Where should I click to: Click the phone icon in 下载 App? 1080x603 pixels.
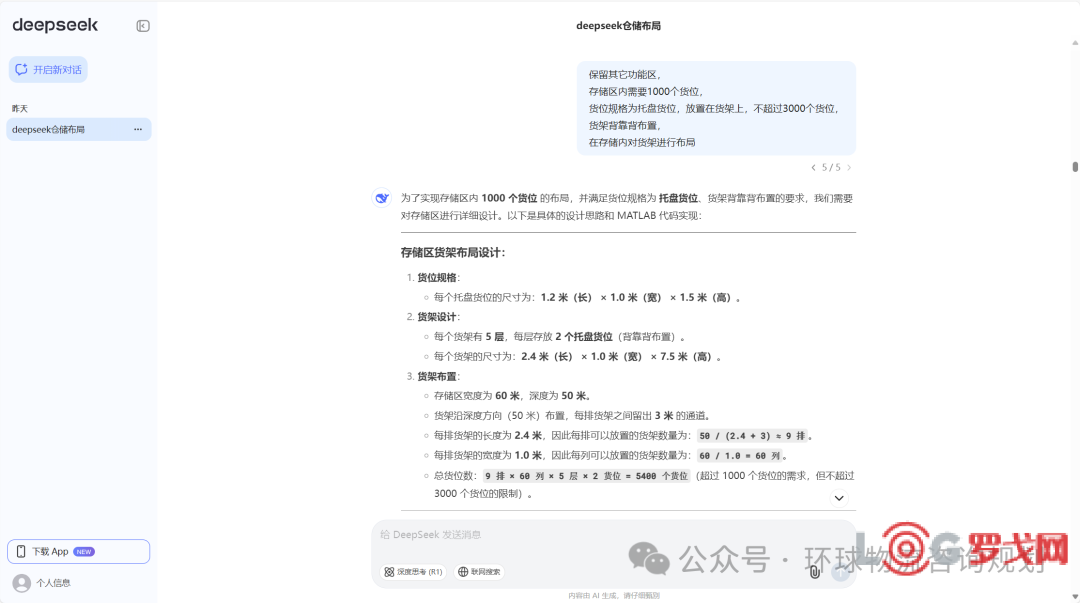pos(21,551)
